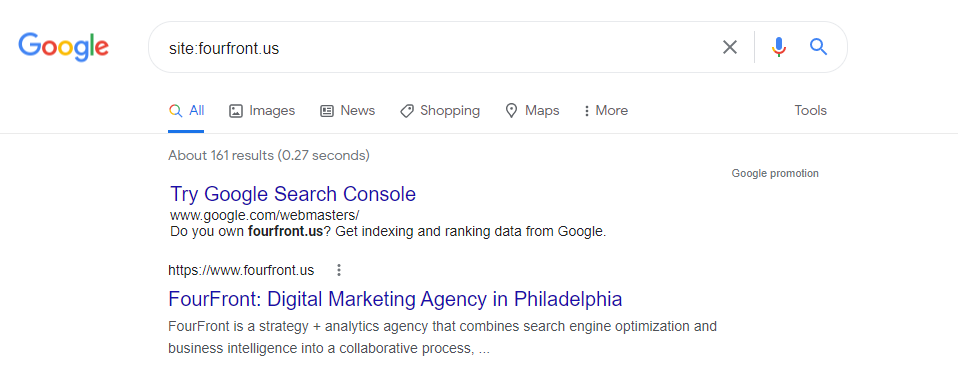Click the Maps tab pin icon
Image resolution: width=958 pixels, height=382 pixels.
(x=511, y=111)
